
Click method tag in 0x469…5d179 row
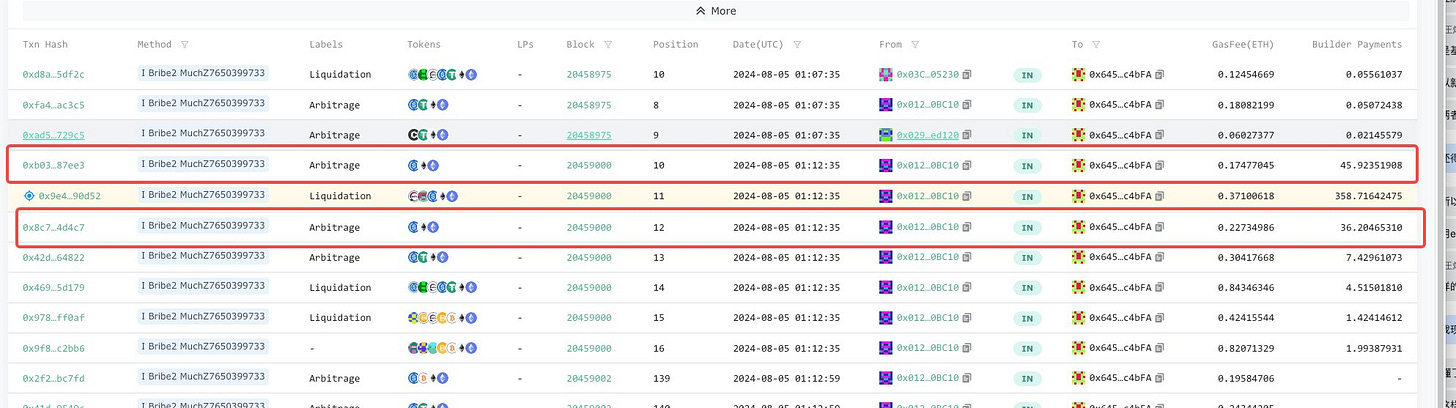(203, 286)
